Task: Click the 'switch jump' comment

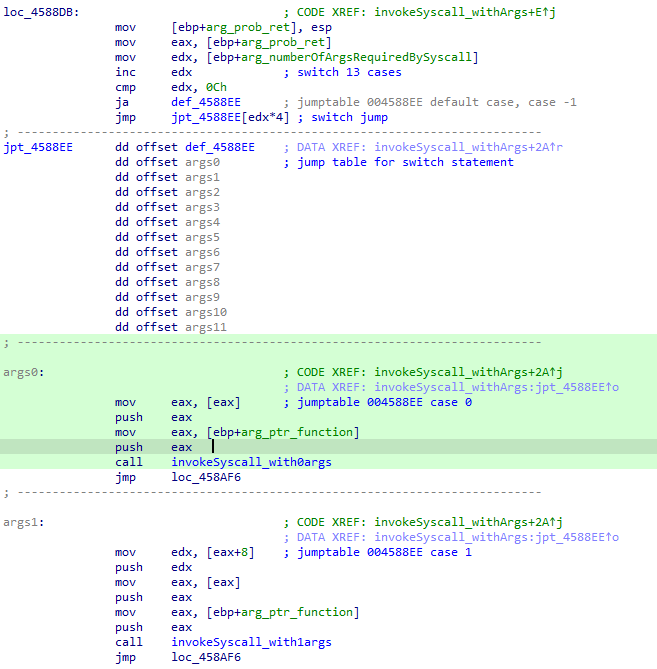Action: point(349,117)
